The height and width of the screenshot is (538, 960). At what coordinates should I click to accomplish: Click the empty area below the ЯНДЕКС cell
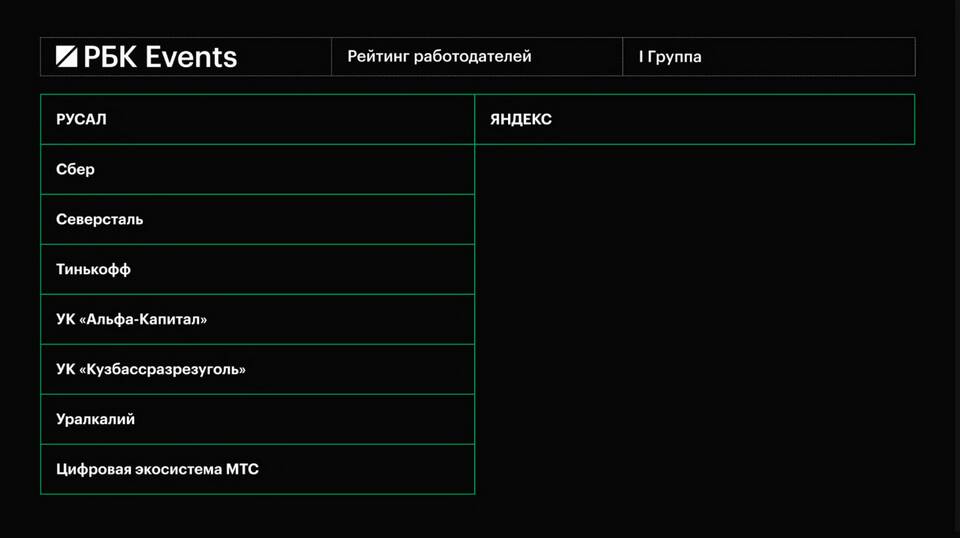694,320
